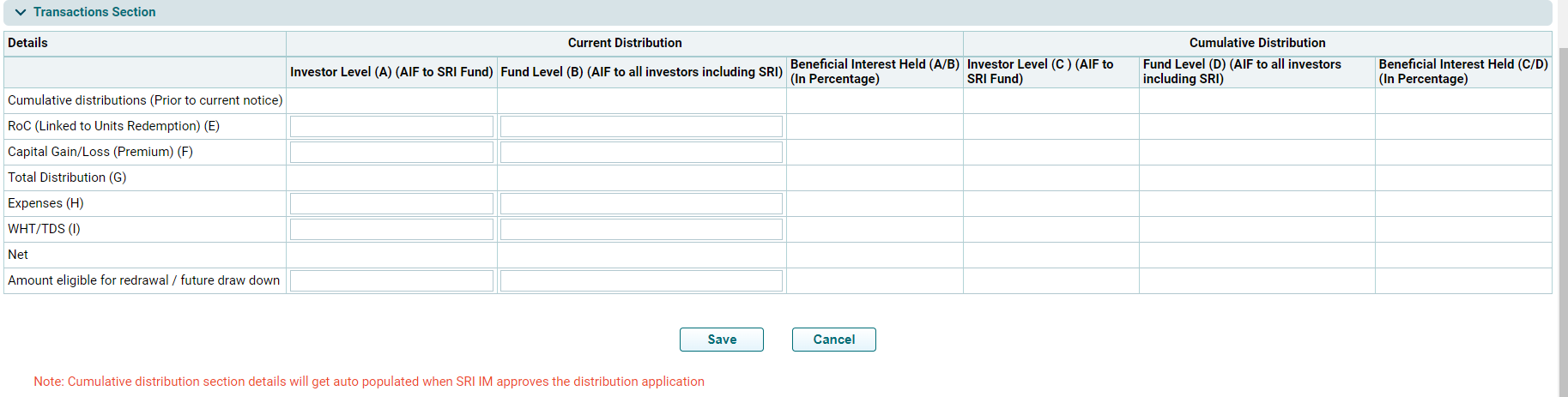
Task: Click the Details column header
Action: [28, 43]
